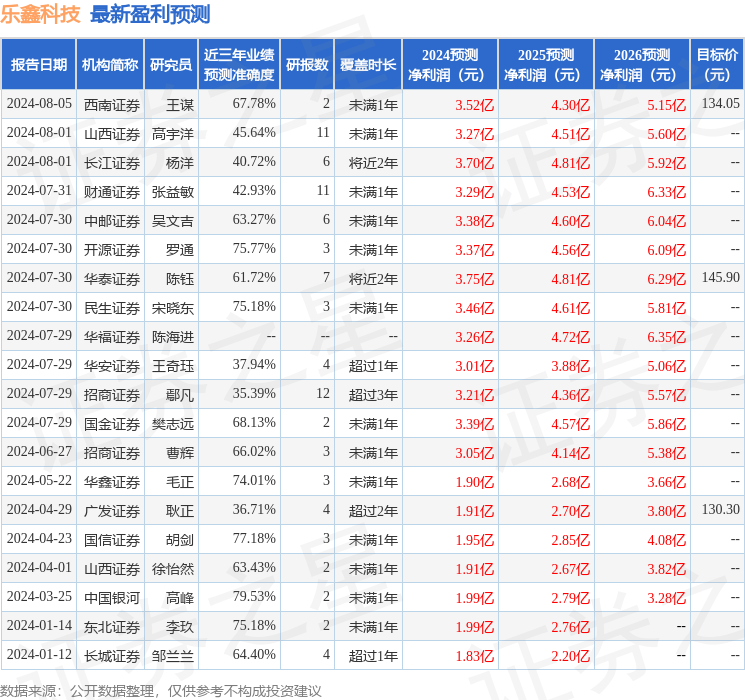745x700 pixels.
Task: Click target price 145.90
Action: tap(721, 278)
